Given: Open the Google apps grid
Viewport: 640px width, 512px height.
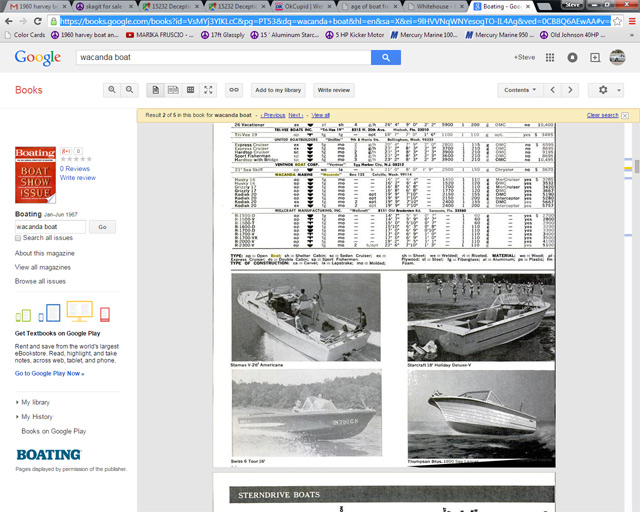Looking at the screenshot, I should 550,57.
